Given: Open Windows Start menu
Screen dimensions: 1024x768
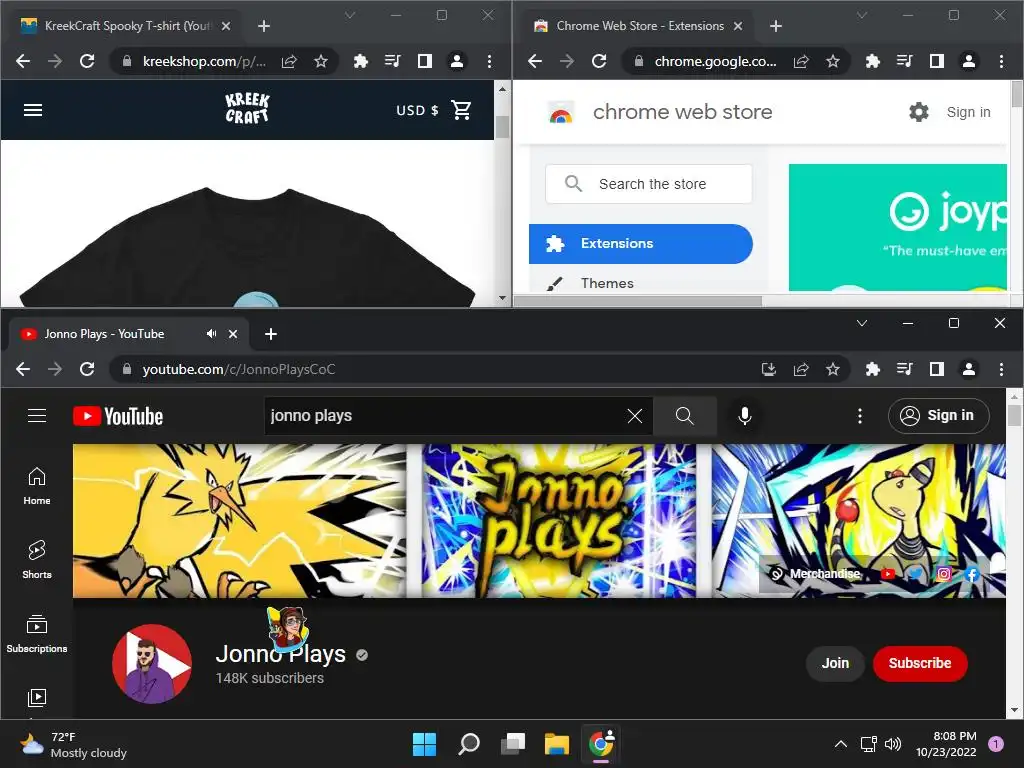Looking at the screenshot, I should tap(424, 744).
